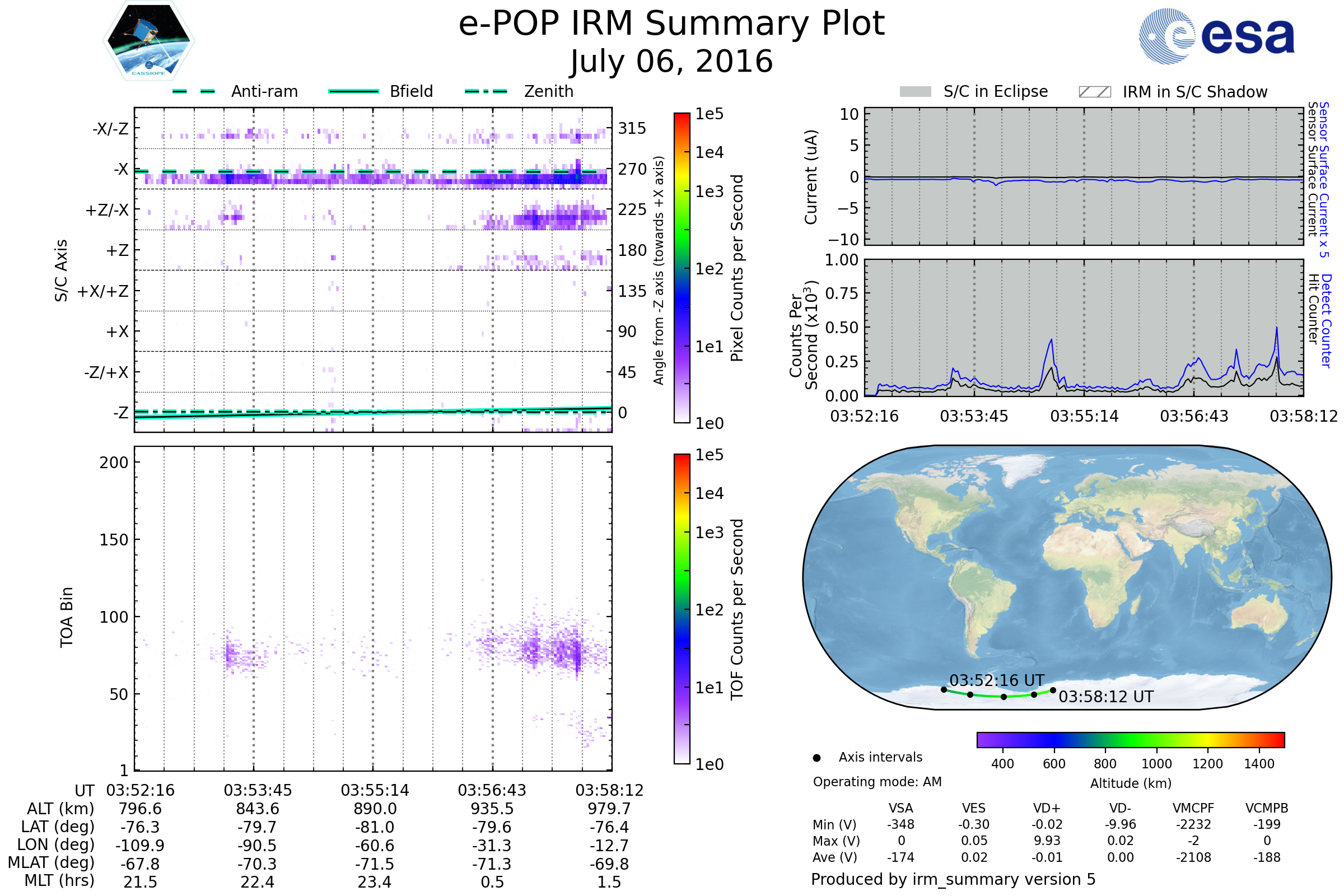1344x896 pixels.
Task: Click the hatched IRM in S/C Shadow swatch
Action: point(1094,92)
